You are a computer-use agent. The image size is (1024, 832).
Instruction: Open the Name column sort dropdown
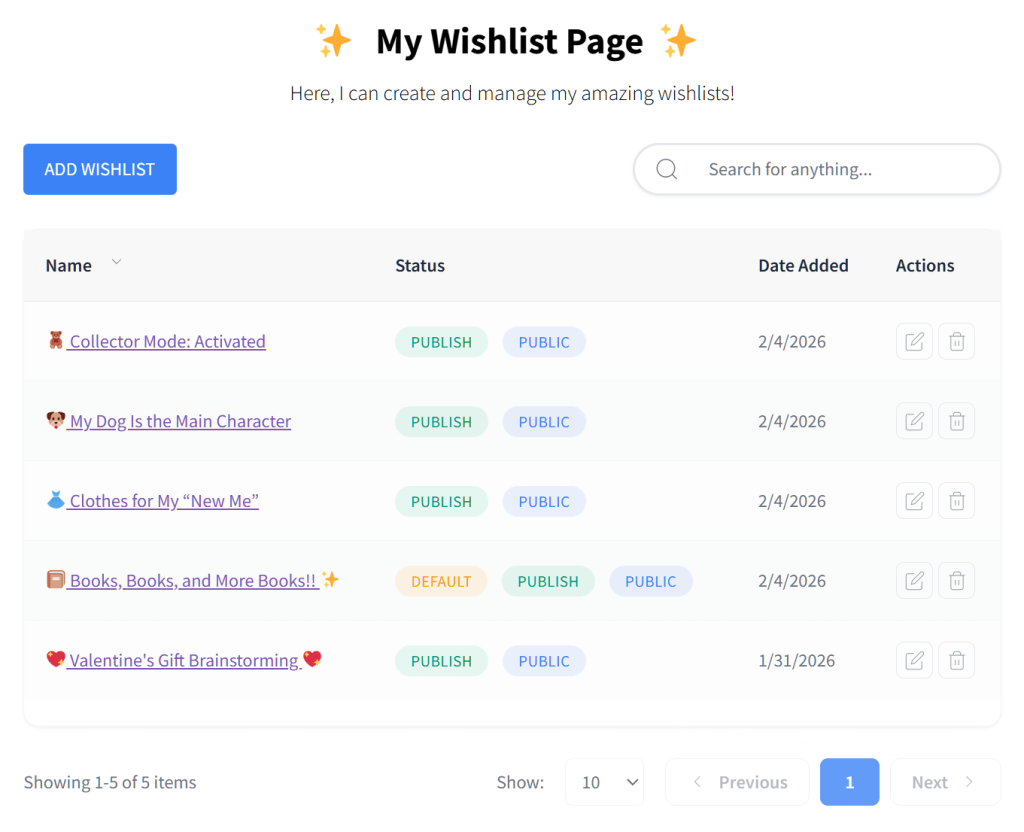[x=116, y=262]
